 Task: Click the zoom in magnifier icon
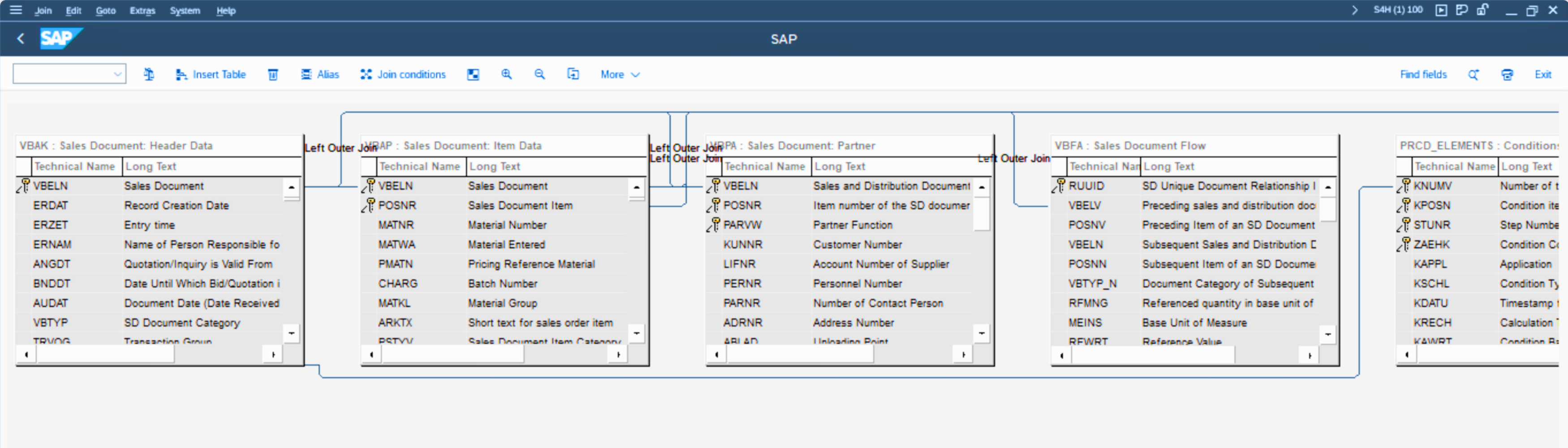[x=506, y=74]
